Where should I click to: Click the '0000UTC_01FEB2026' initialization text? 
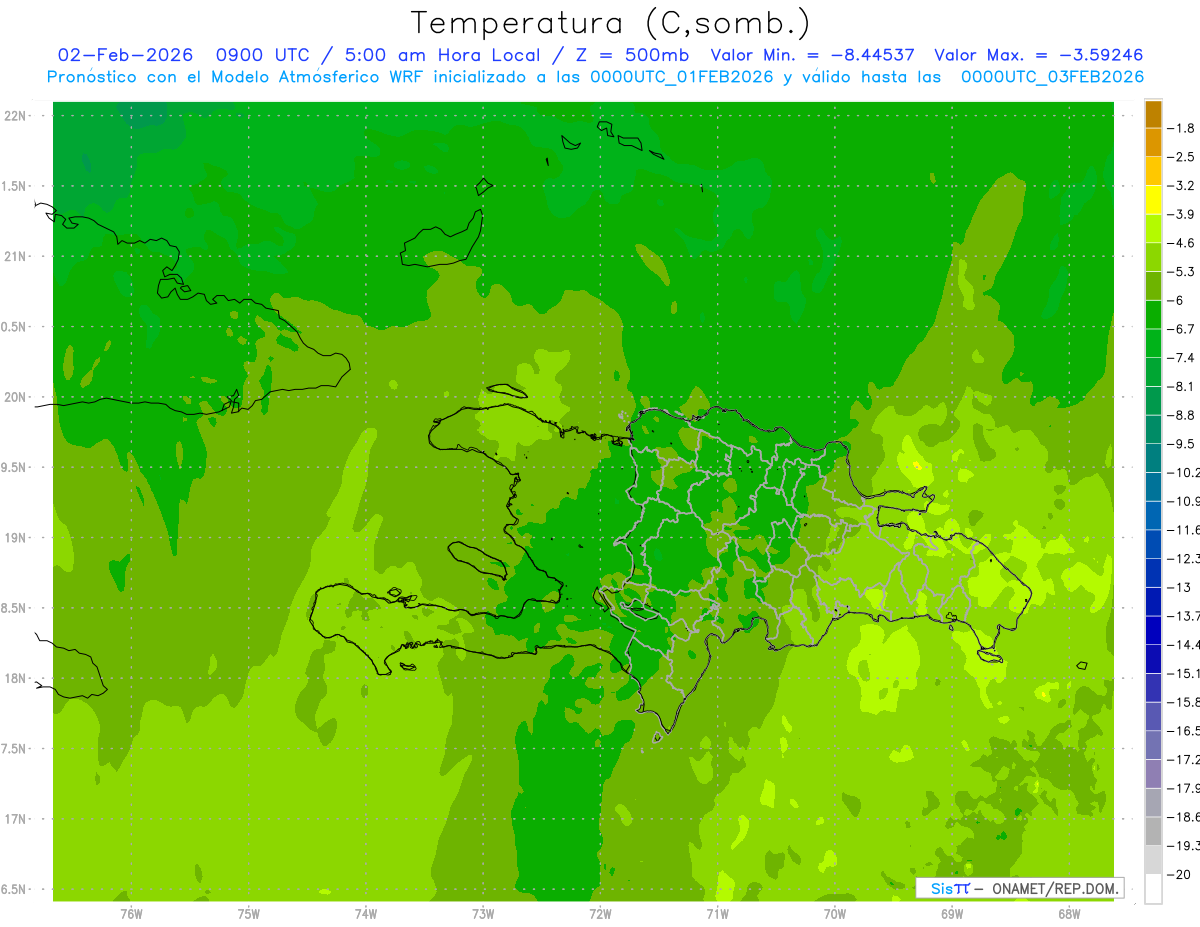click(682, 77)
